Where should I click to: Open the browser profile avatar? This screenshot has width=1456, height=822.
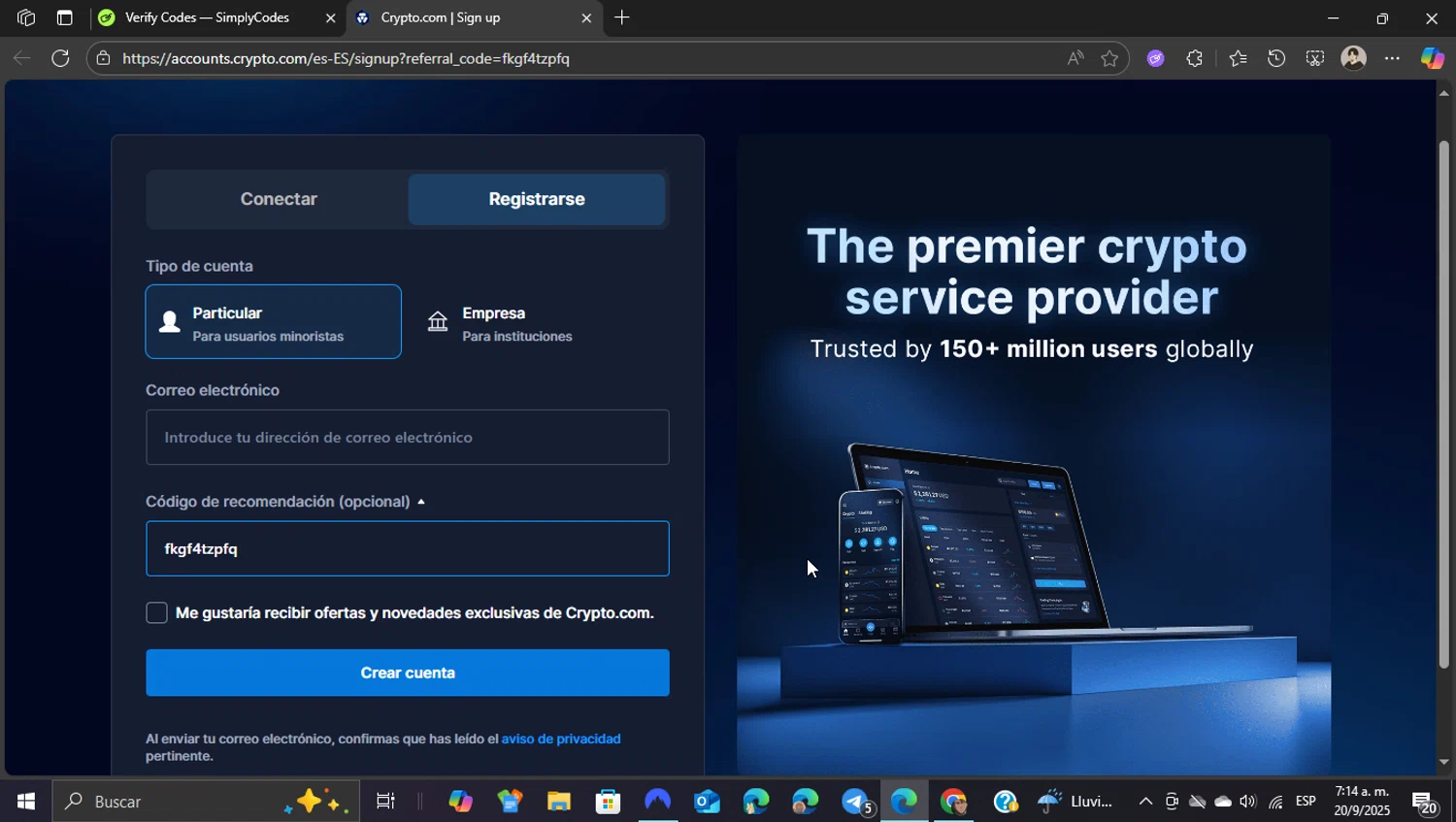click(1353, 58)
